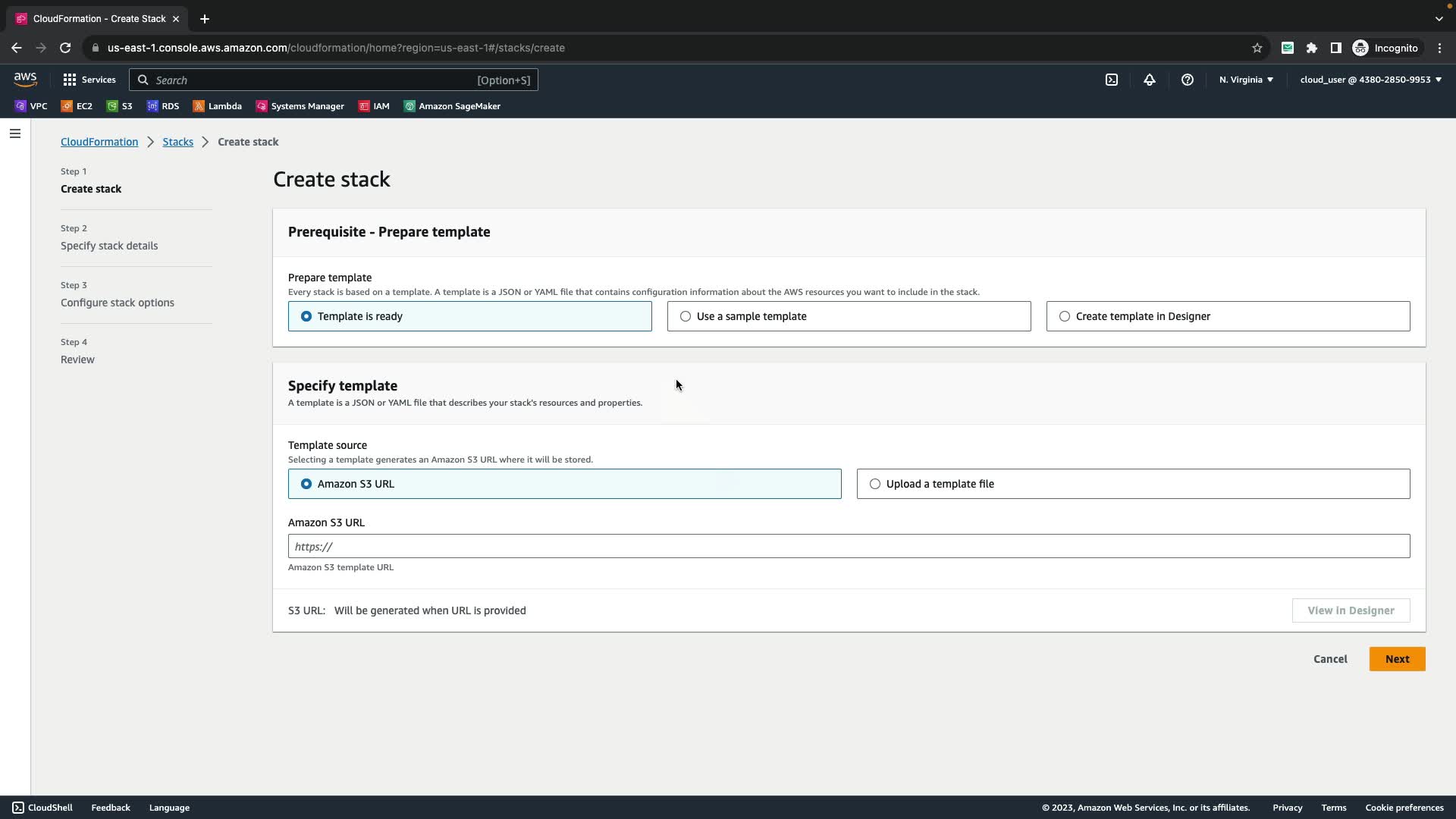Click the orange Next button
This screenshot has height=819, width=1456.
pyautogui.click(x=1397, y=659)
